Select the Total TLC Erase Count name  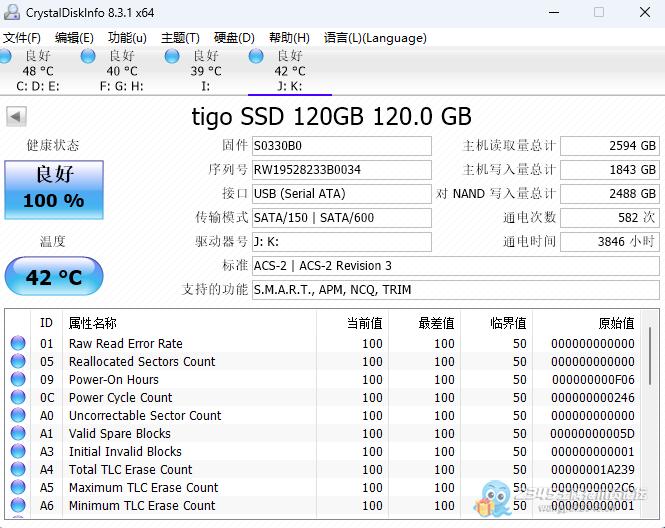tap(131, 470)
